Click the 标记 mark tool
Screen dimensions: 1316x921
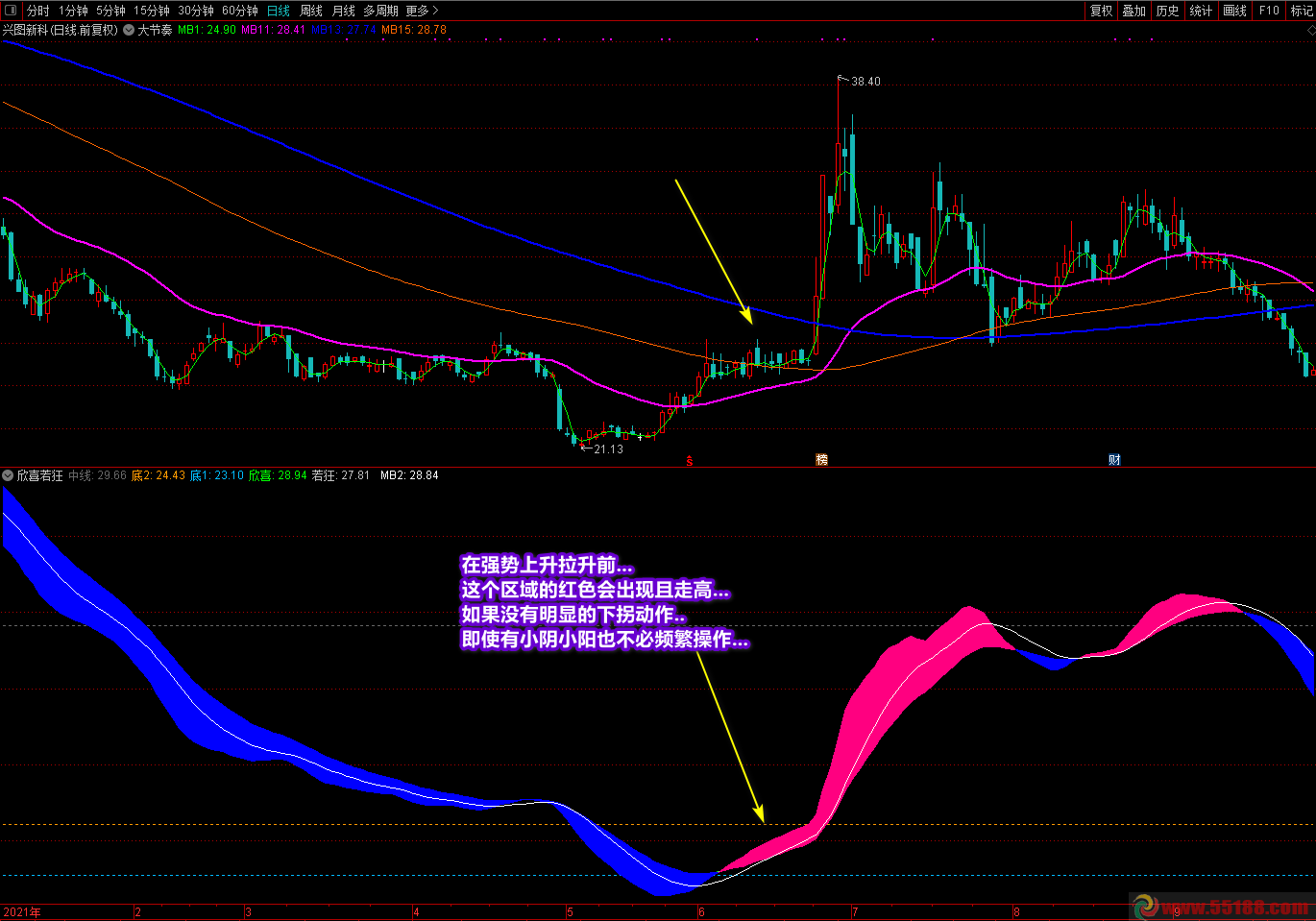pyautogui.click(x=1302, y=11)
